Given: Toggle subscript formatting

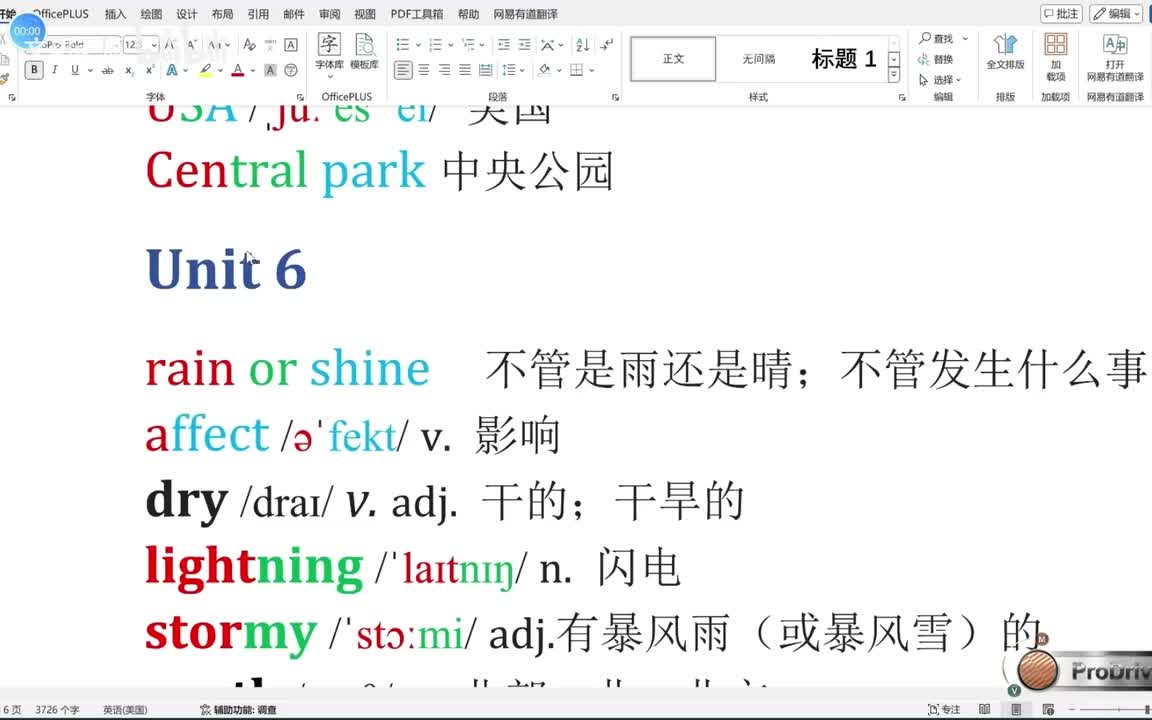Looking at the screenshot, I should [x=129, y=71].
